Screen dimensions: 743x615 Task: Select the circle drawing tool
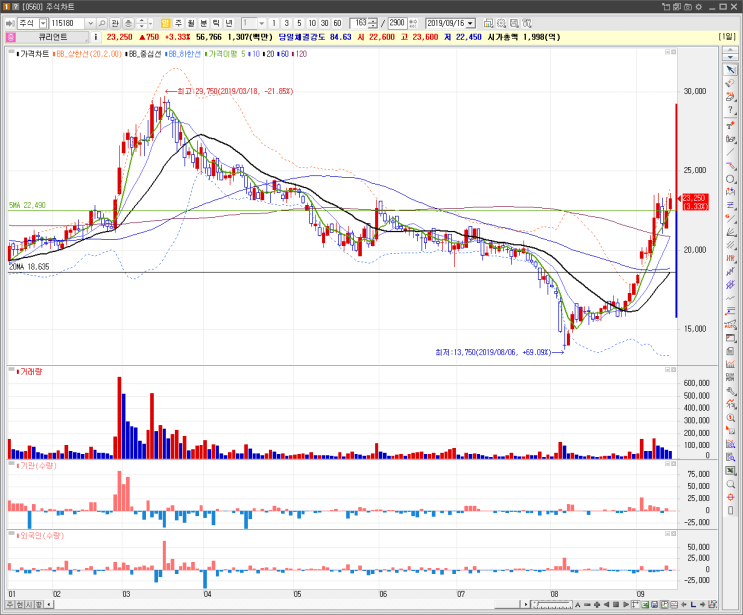[730, 179]
